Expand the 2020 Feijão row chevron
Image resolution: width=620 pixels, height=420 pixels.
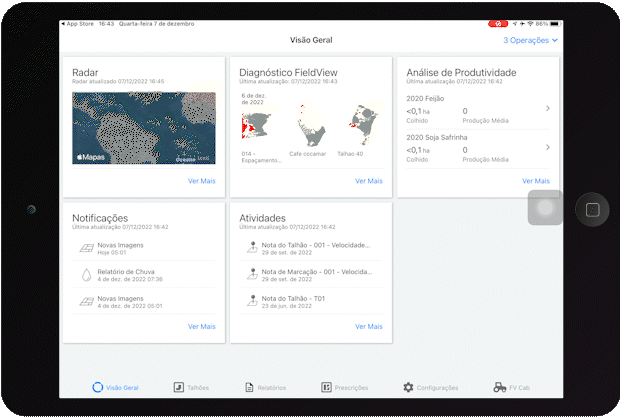coord(547,108)
